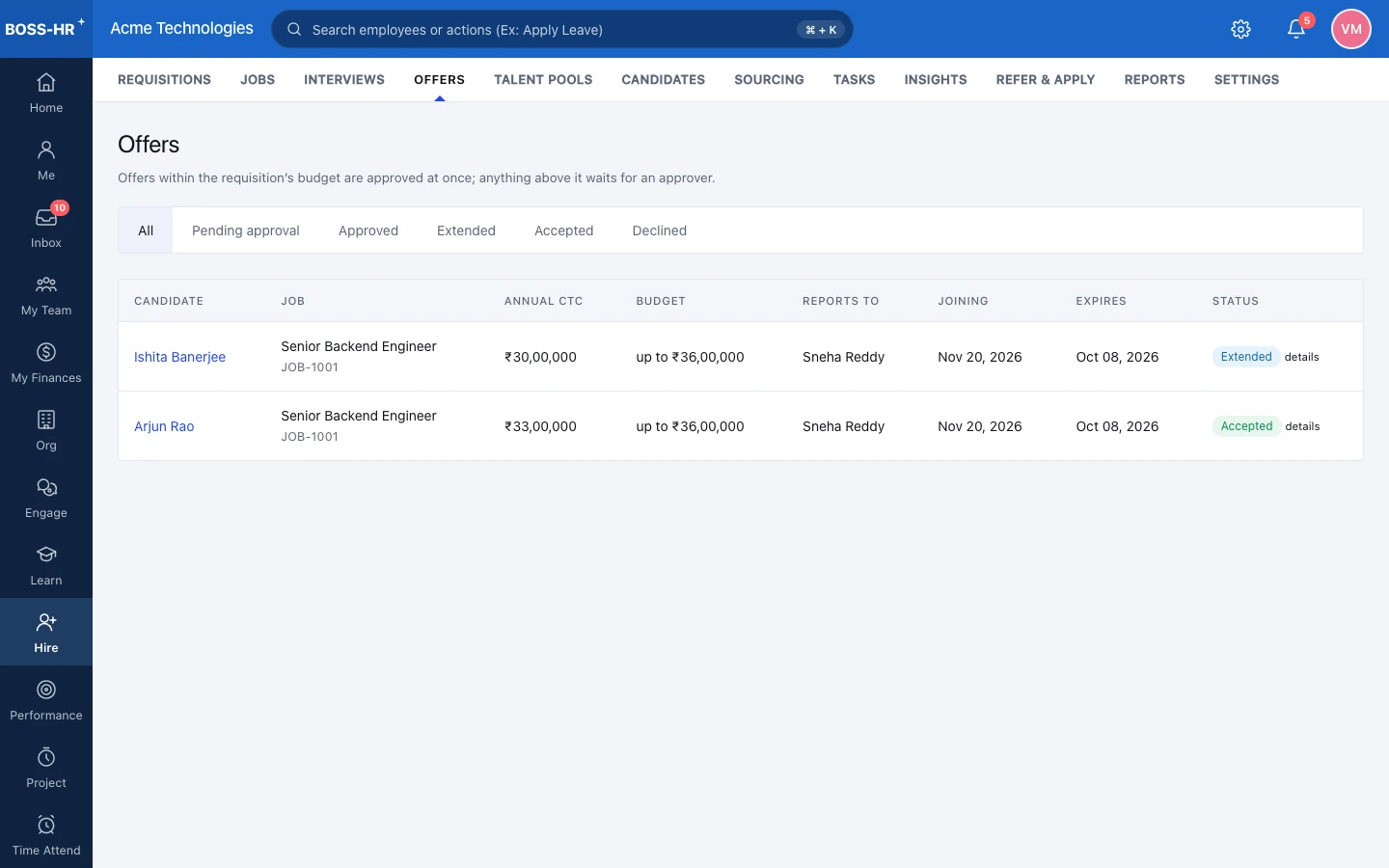Switch to the Pending approval filter

click(x=246, y=231)
